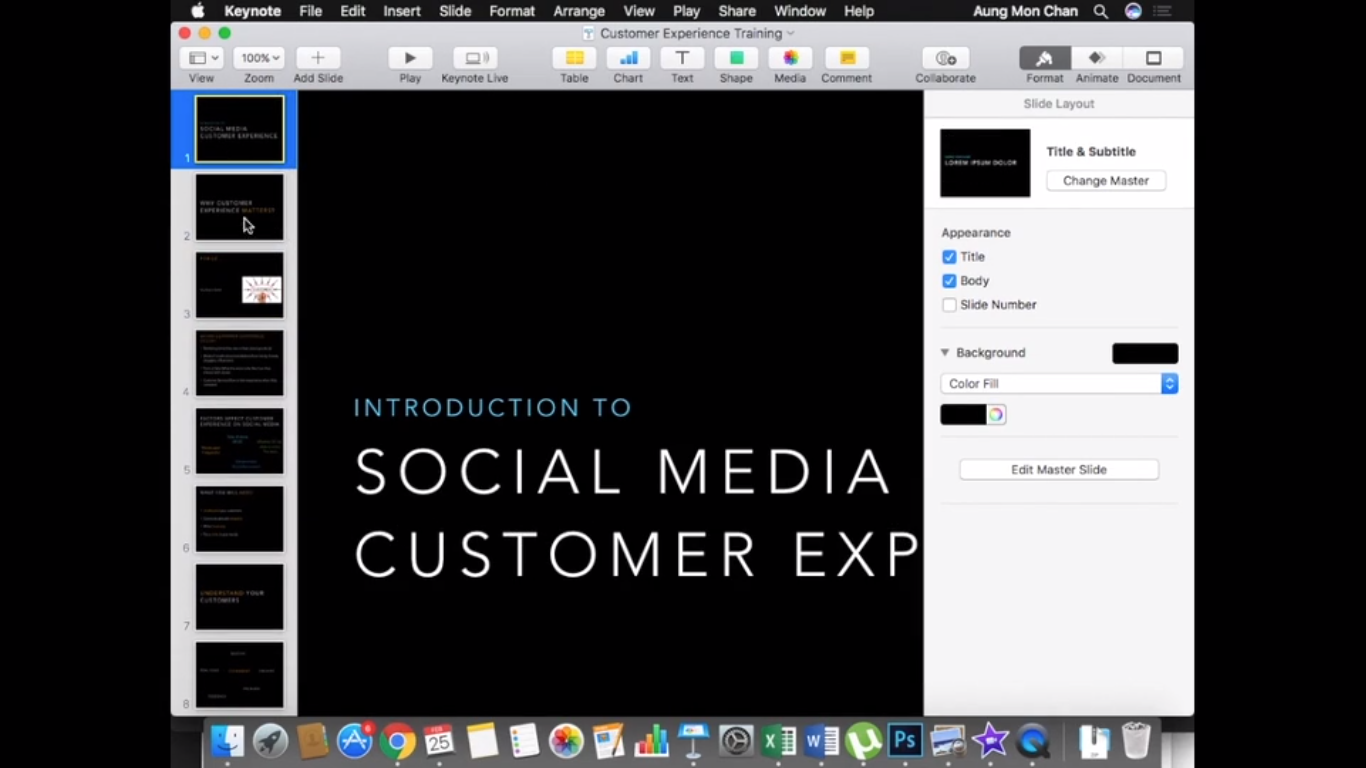Enable the Slide Number checkbox
Image resolution: width=1366 pixels, height=768 pixels.
tap(949, 305)
